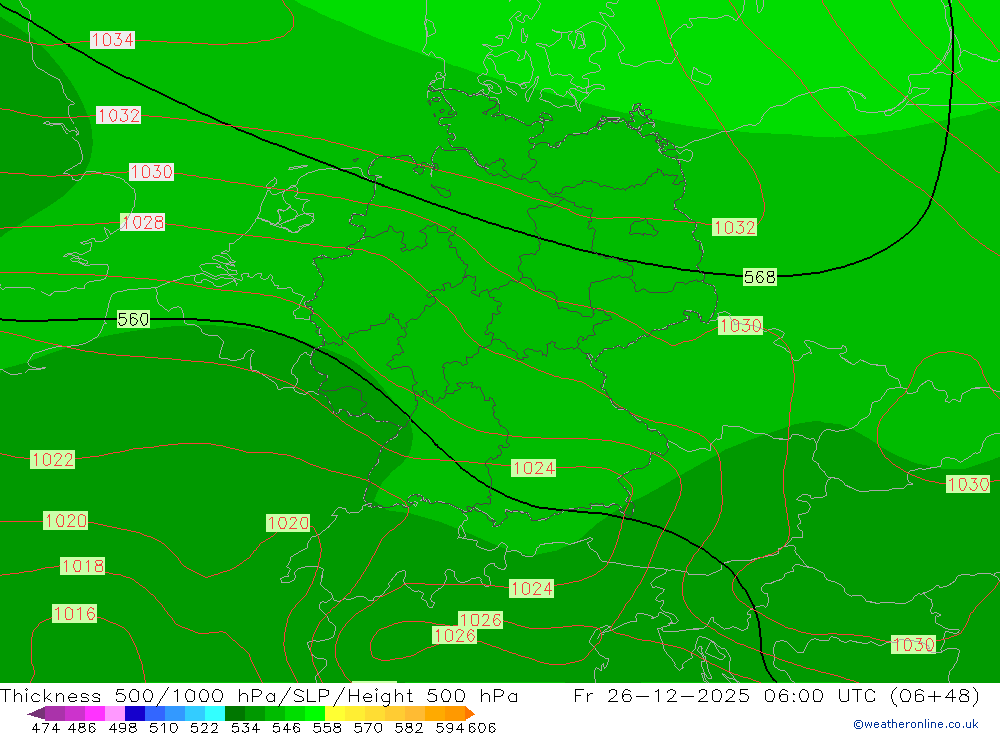This screenshot has width=1000, height=733.
Task: Click the 1022 isobar label
Action: (x=52, y=459)
